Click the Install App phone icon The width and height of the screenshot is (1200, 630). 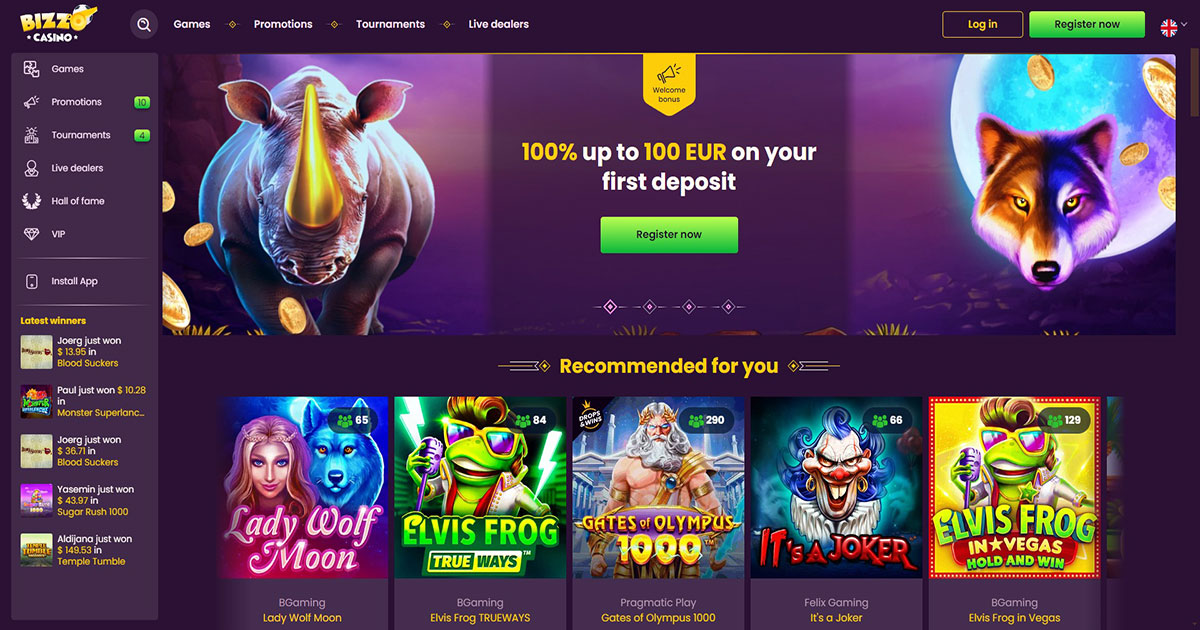(32, 281)
